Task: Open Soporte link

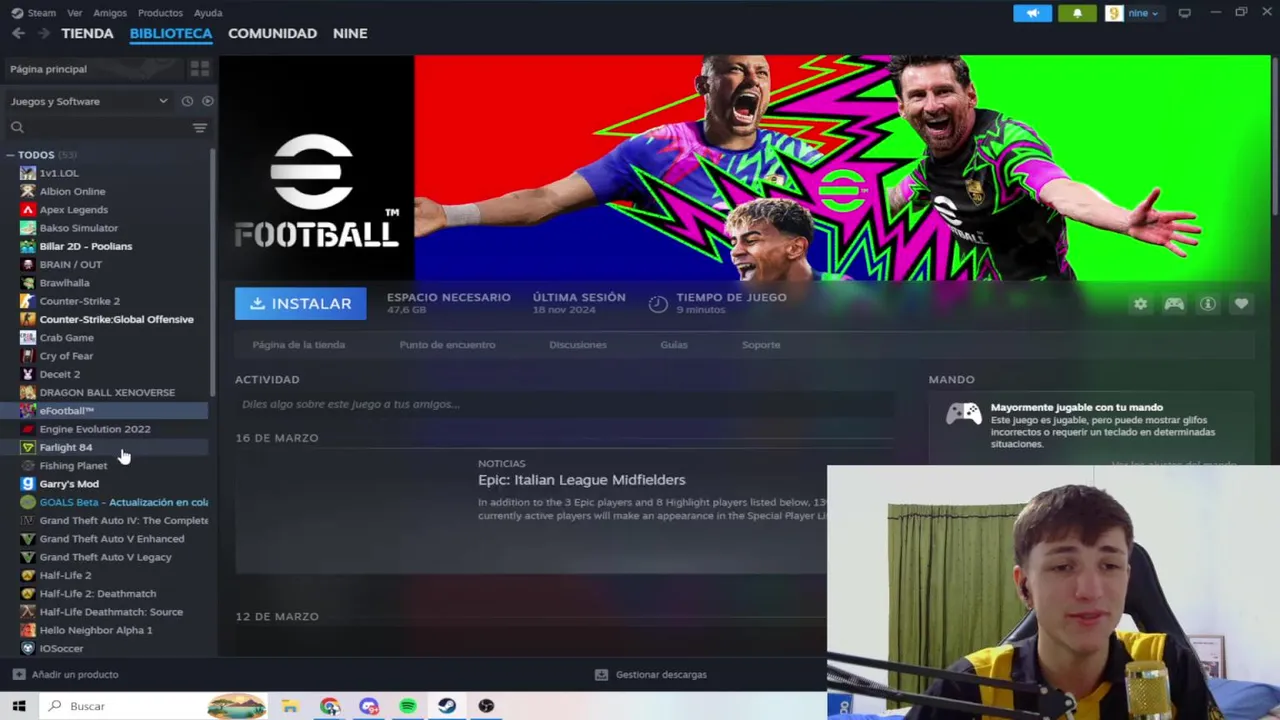Action: (761, 345)
